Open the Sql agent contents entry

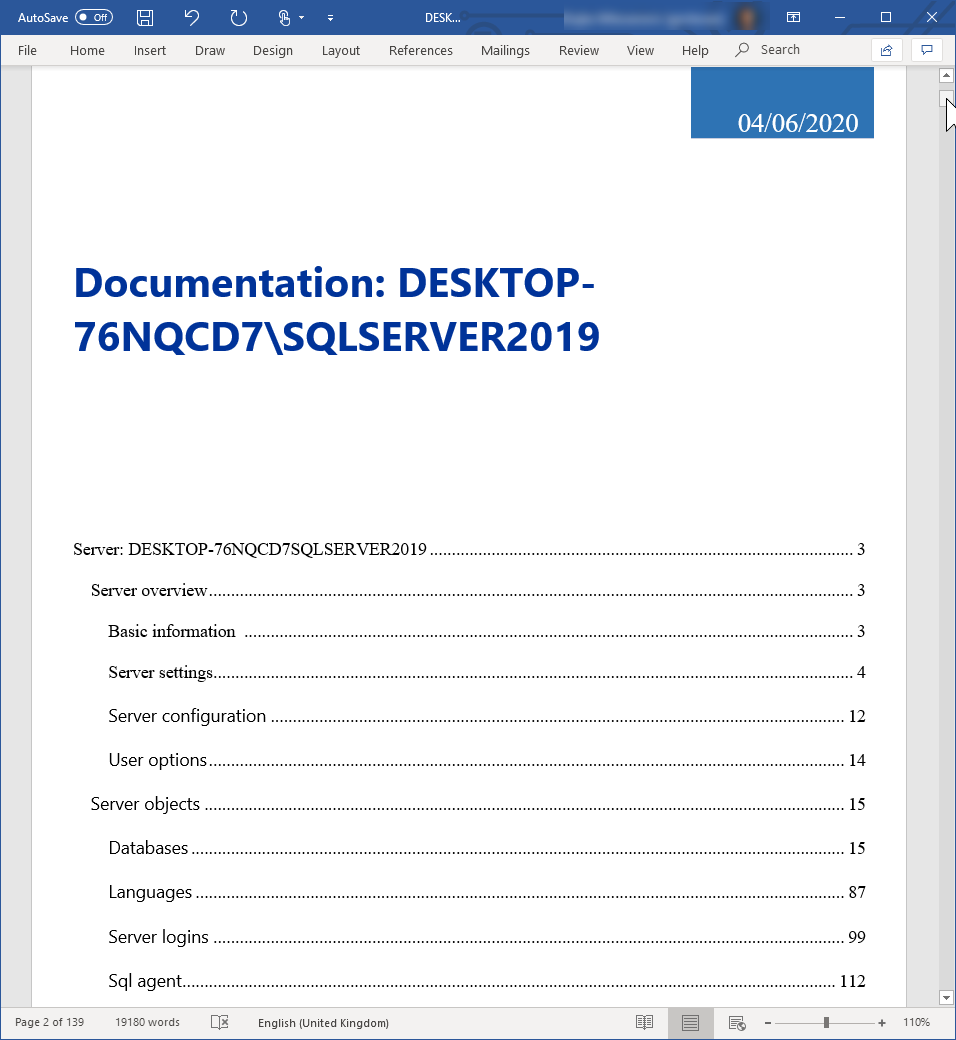(x=487, y=981)
